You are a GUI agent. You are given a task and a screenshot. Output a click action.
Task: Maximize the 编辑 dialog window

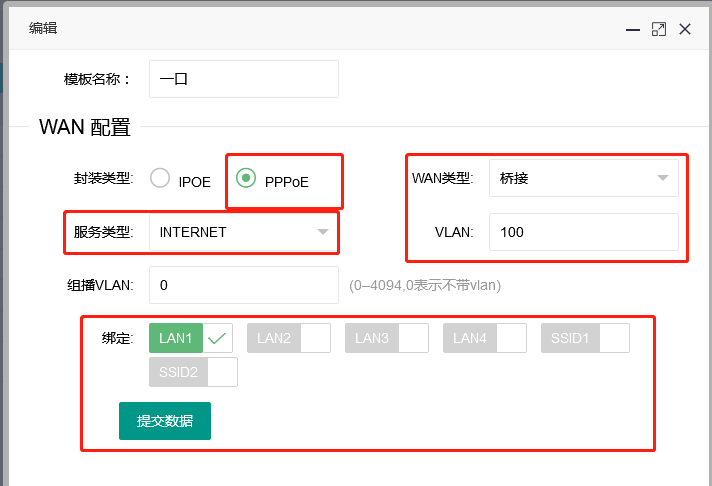coord(659,30)
